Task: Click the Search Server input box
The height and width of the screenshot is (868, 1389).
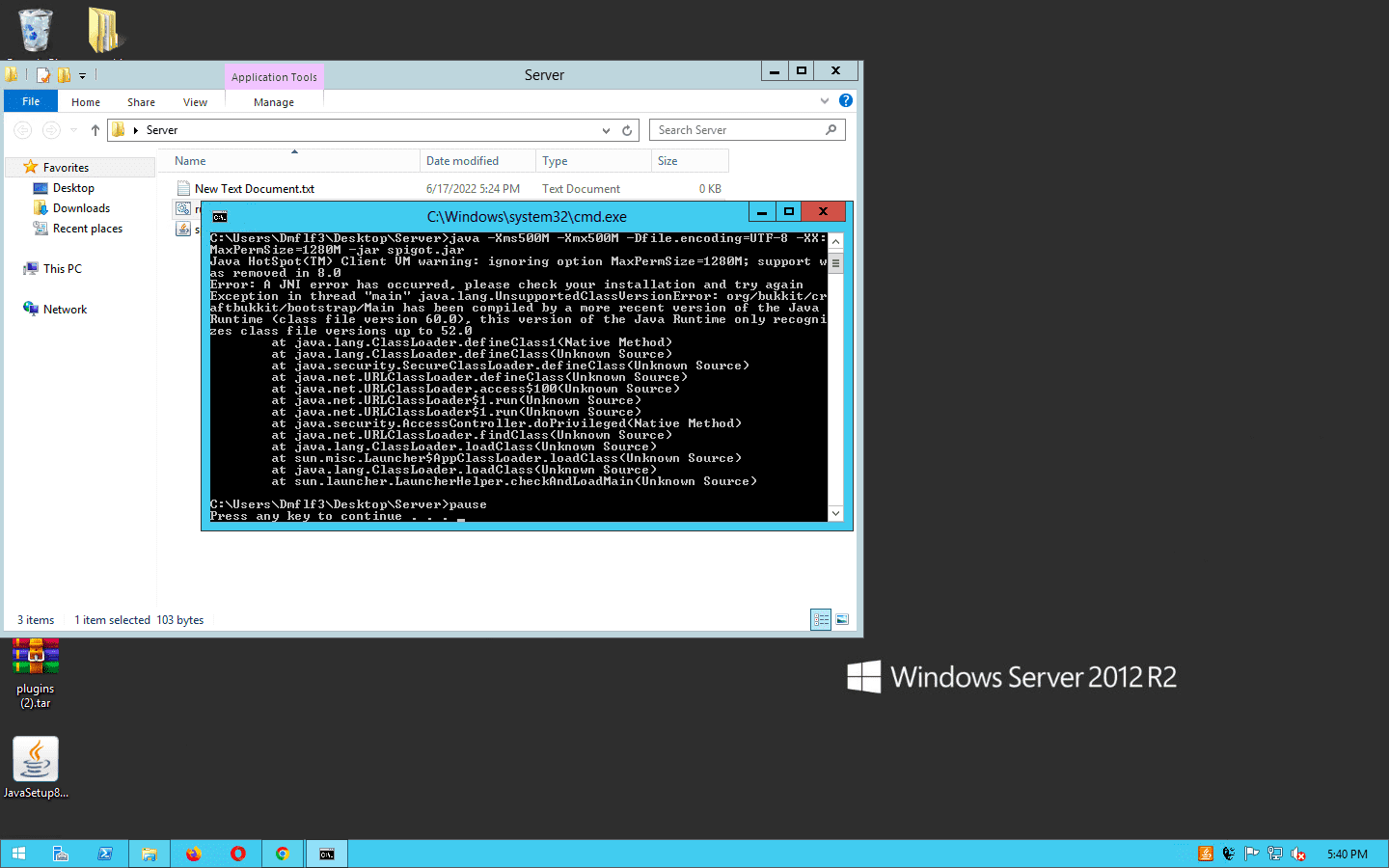Action: coord(738,130)
